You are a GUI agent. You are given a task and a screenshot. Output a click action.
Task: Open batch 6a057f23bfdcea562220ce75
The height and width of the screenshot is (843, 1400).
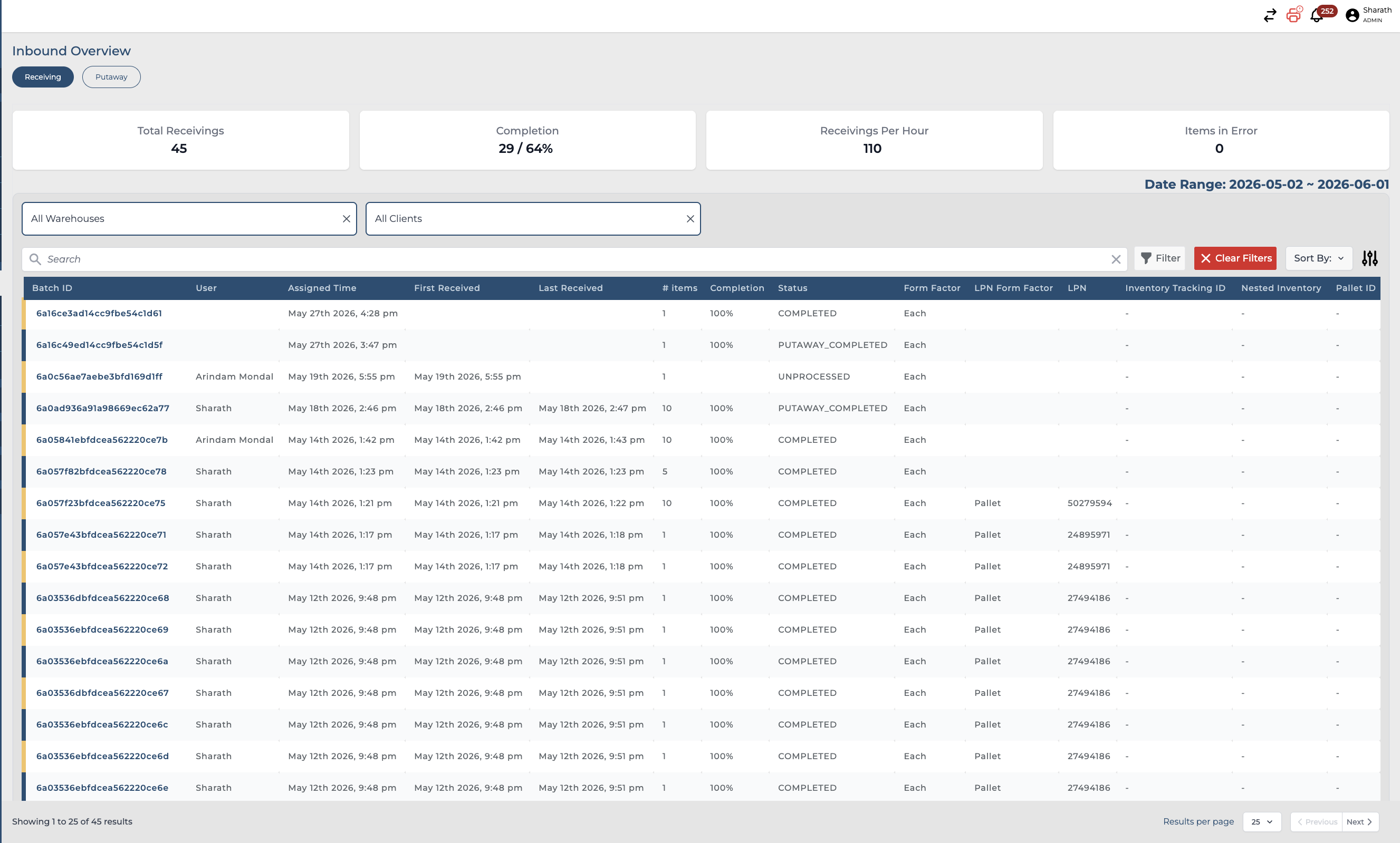(x=101, y=503)
